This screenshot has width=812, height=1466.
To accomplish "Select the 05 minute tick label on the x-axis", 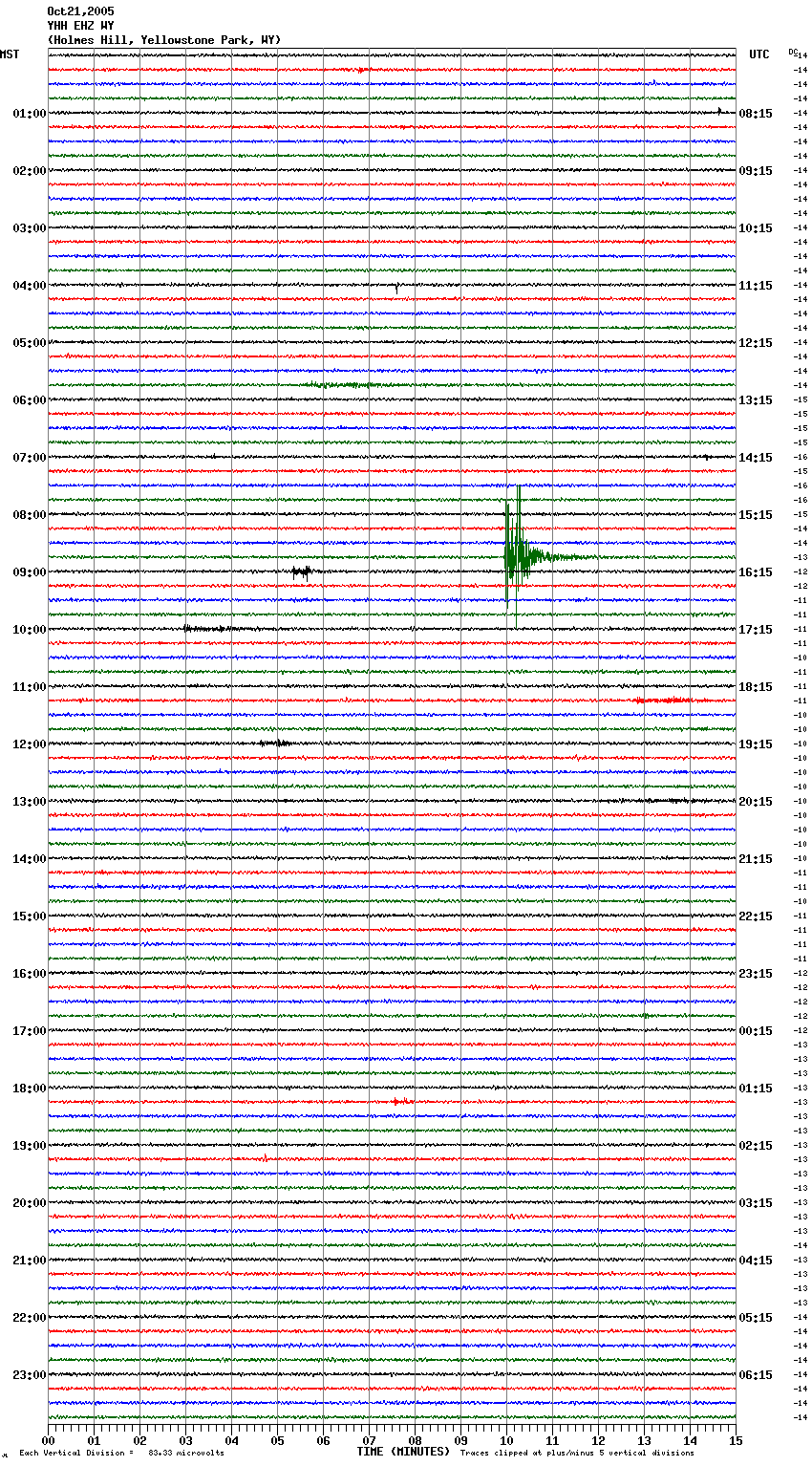I will 278,1439.
